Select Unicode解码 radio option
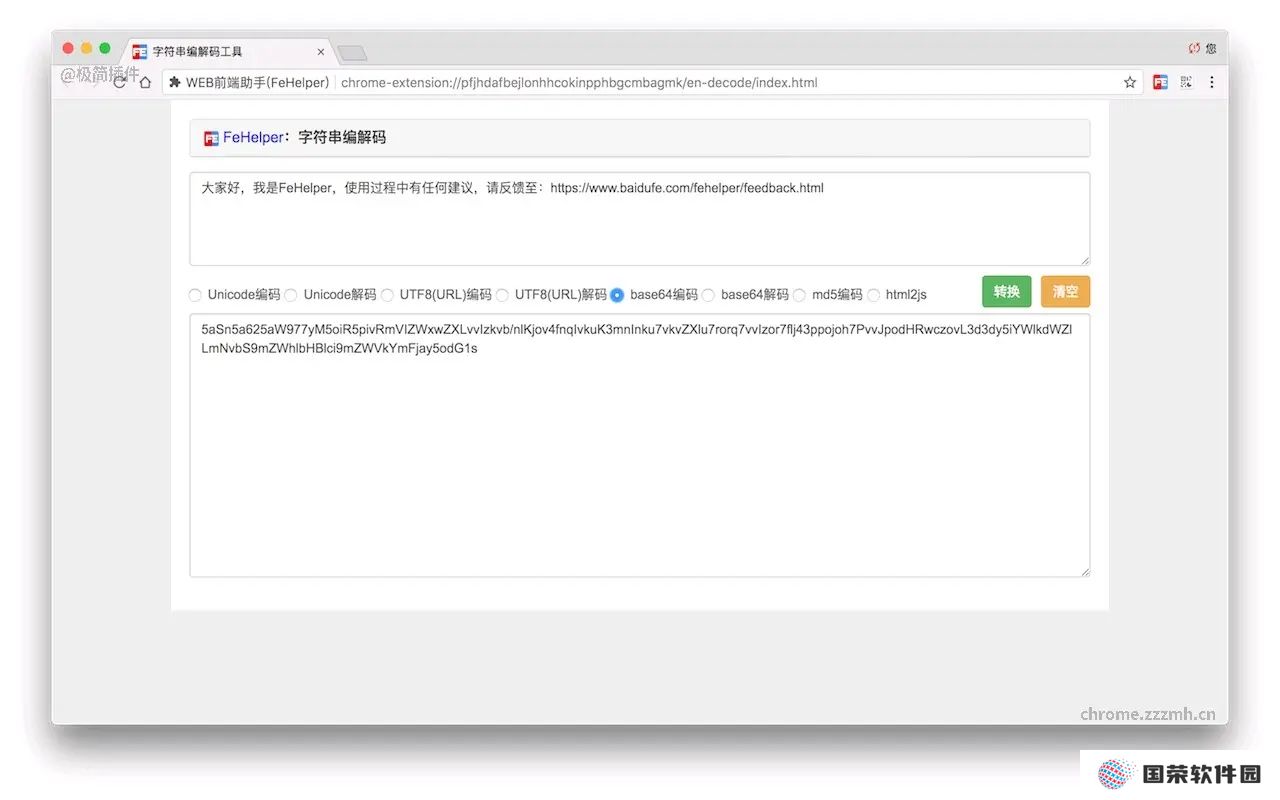The image size is (1280, 800). point(291,295)
